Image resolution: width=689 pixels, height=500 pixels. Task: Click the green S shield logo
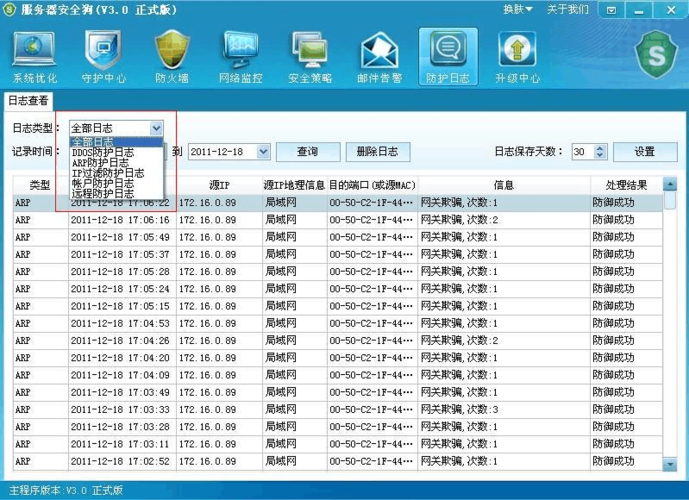point(656,54)
